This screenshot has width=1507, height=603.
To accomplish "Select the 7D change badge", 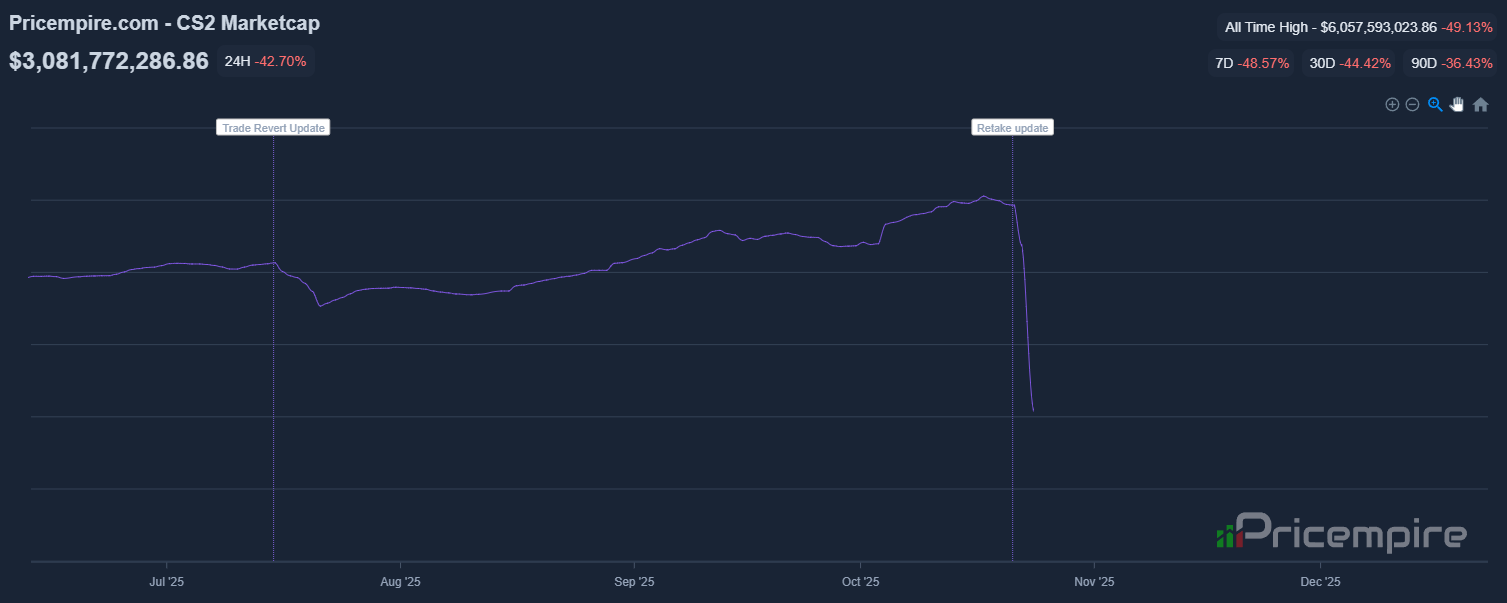I will 1251,63.
